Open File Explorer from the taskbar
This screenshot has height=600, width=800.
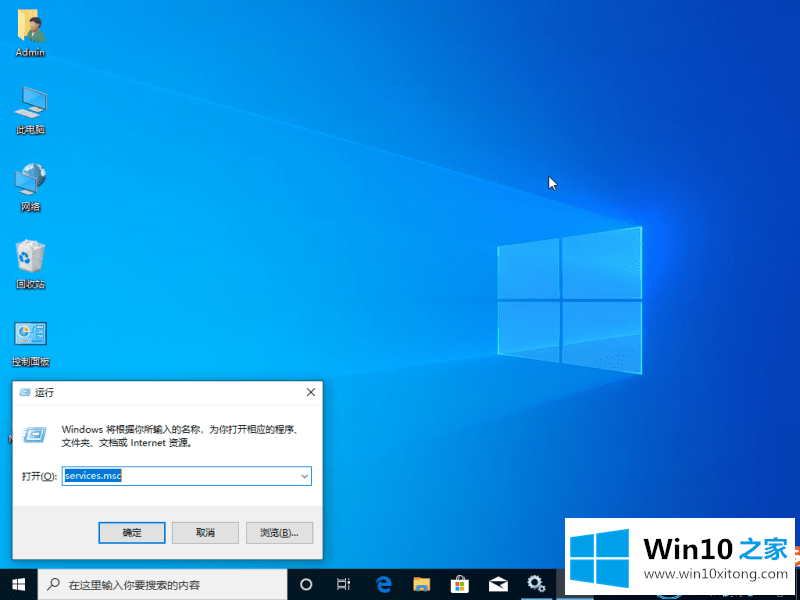click(421, 584)
